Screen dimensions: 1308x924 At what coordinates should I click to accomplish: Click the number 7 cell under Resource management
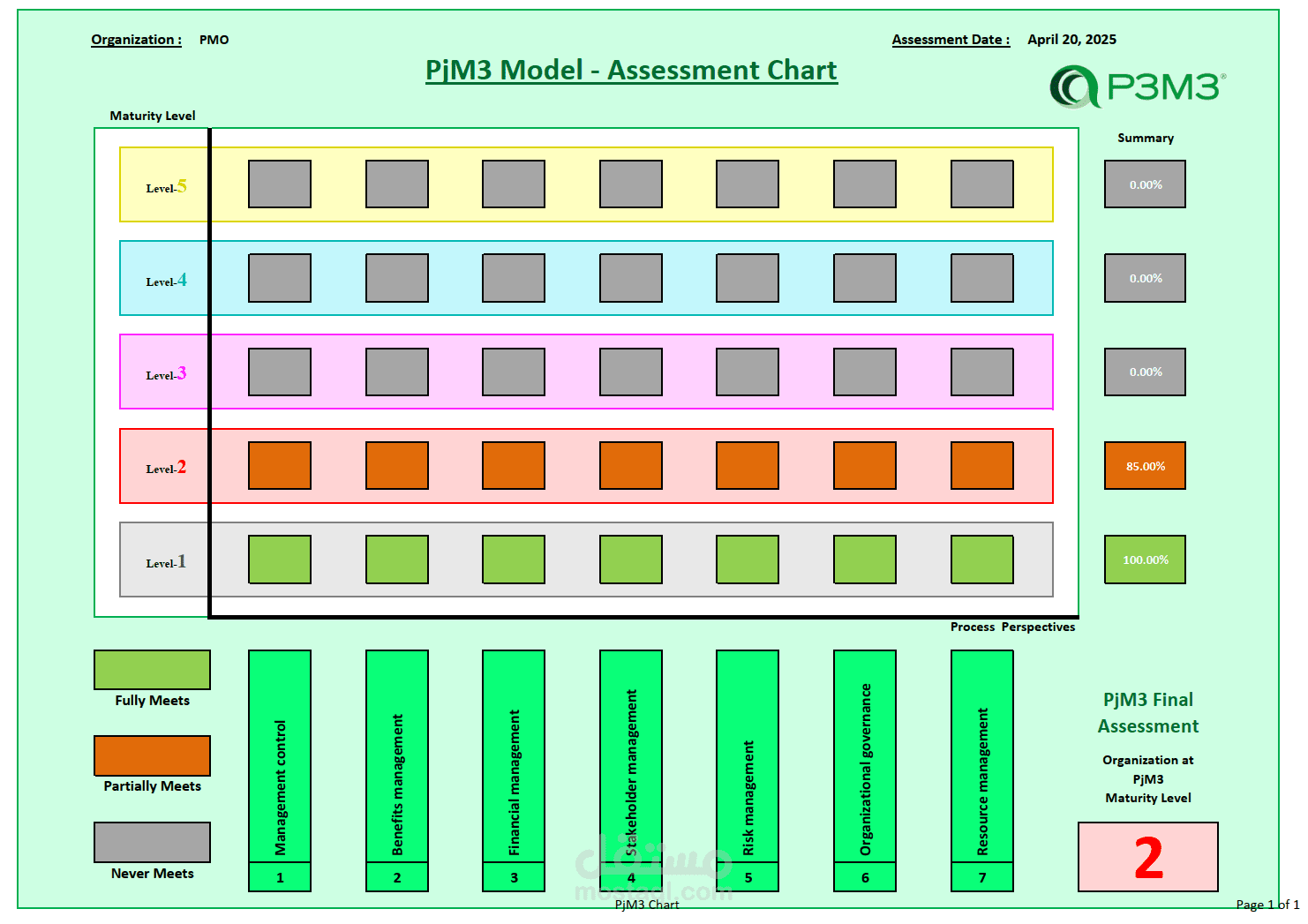pos(982,877)
